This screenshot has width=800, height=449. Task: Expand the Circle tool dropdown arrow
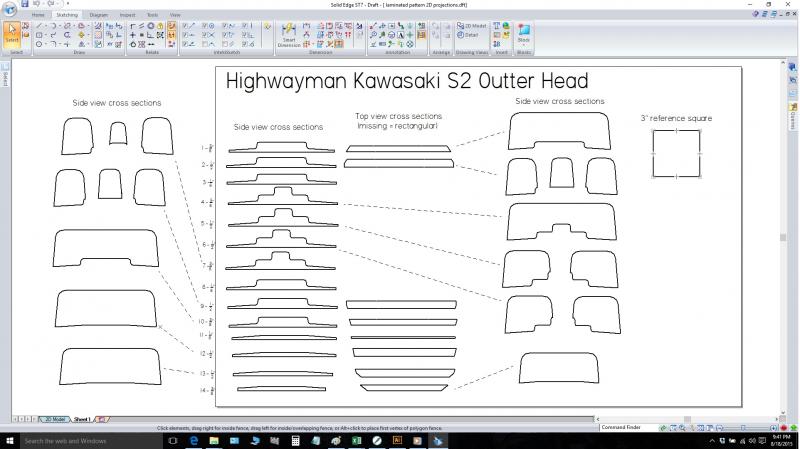tap(46, 44)
